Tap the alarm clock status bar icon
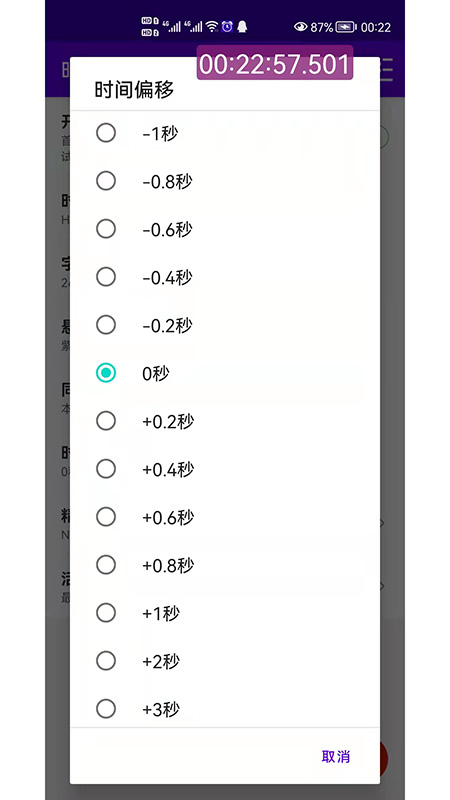Viewport: 450px width, 800px height. tap(227, 27)
